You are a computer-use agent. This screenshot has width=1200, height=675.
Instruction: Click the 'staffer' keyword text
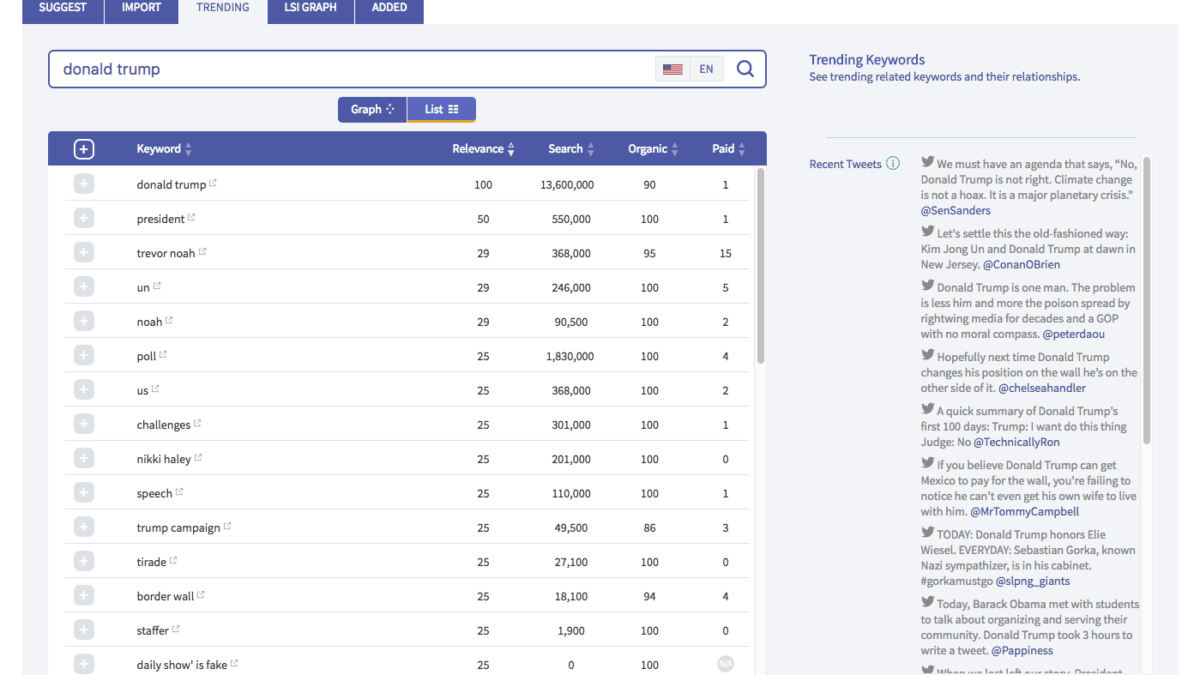click(x=153, y=631)
